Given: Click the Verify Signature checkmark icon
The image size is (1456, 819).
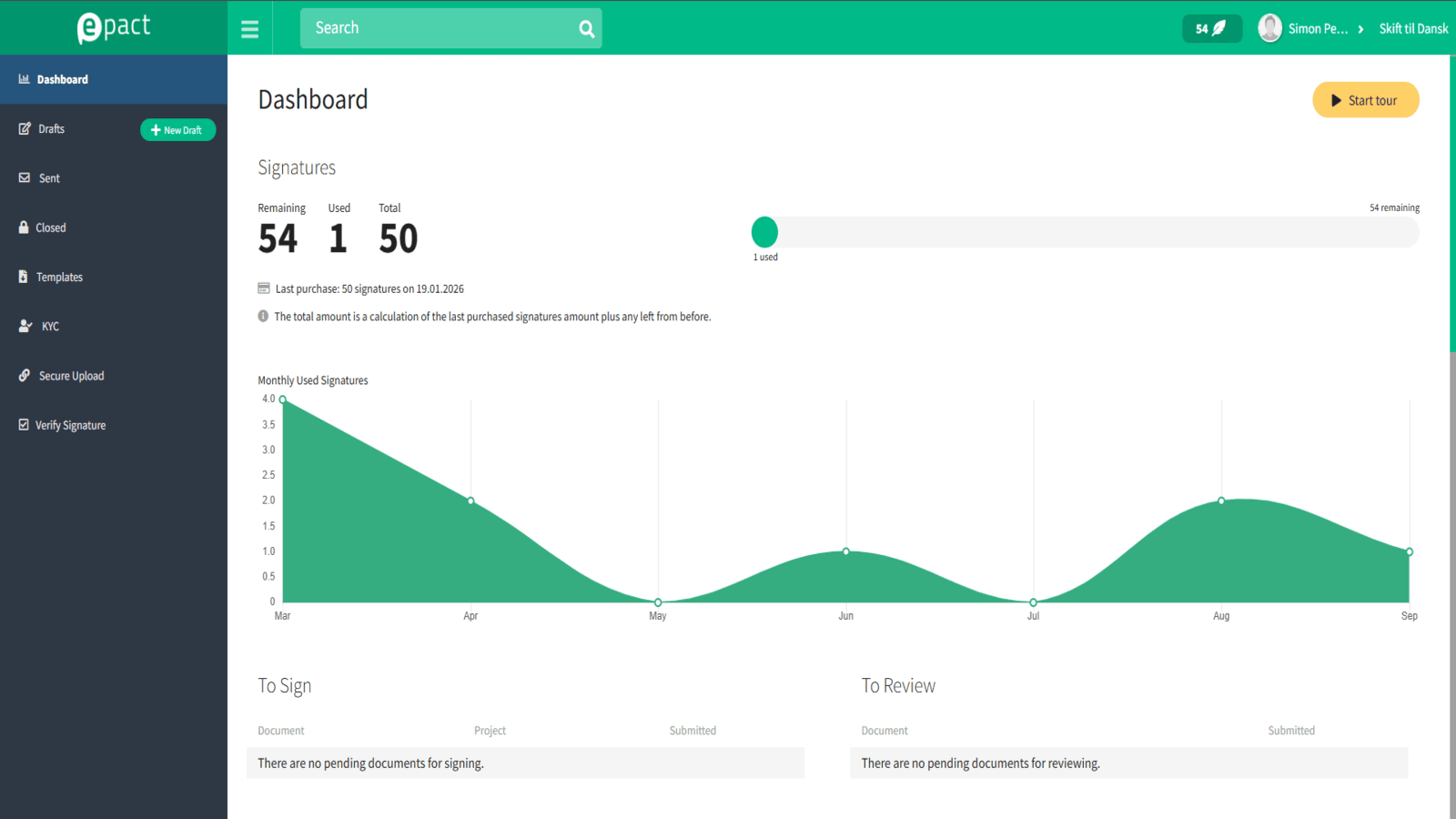Looking at the screenshot, I should (x=24, y=425).
